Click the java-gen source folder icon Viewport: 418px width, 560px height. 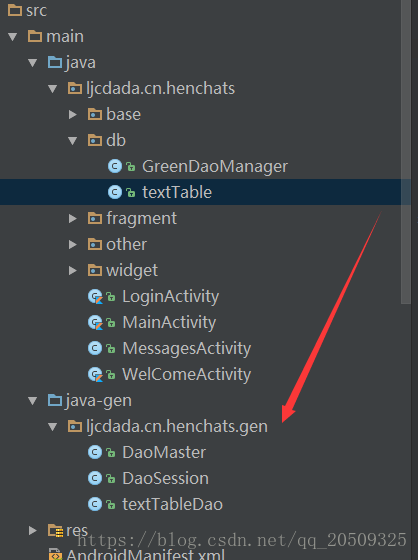pos(55,400)
